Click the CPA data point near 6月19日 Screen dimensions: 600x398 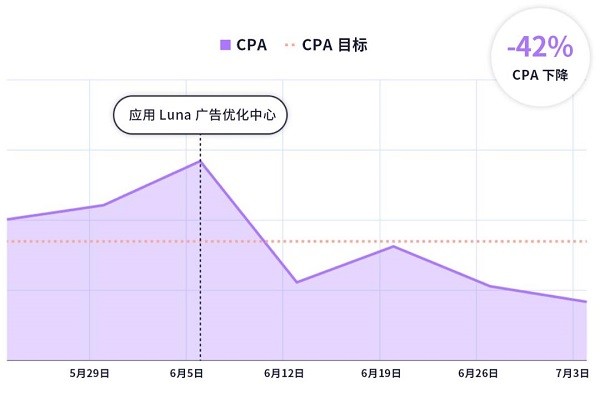point(394,246)
